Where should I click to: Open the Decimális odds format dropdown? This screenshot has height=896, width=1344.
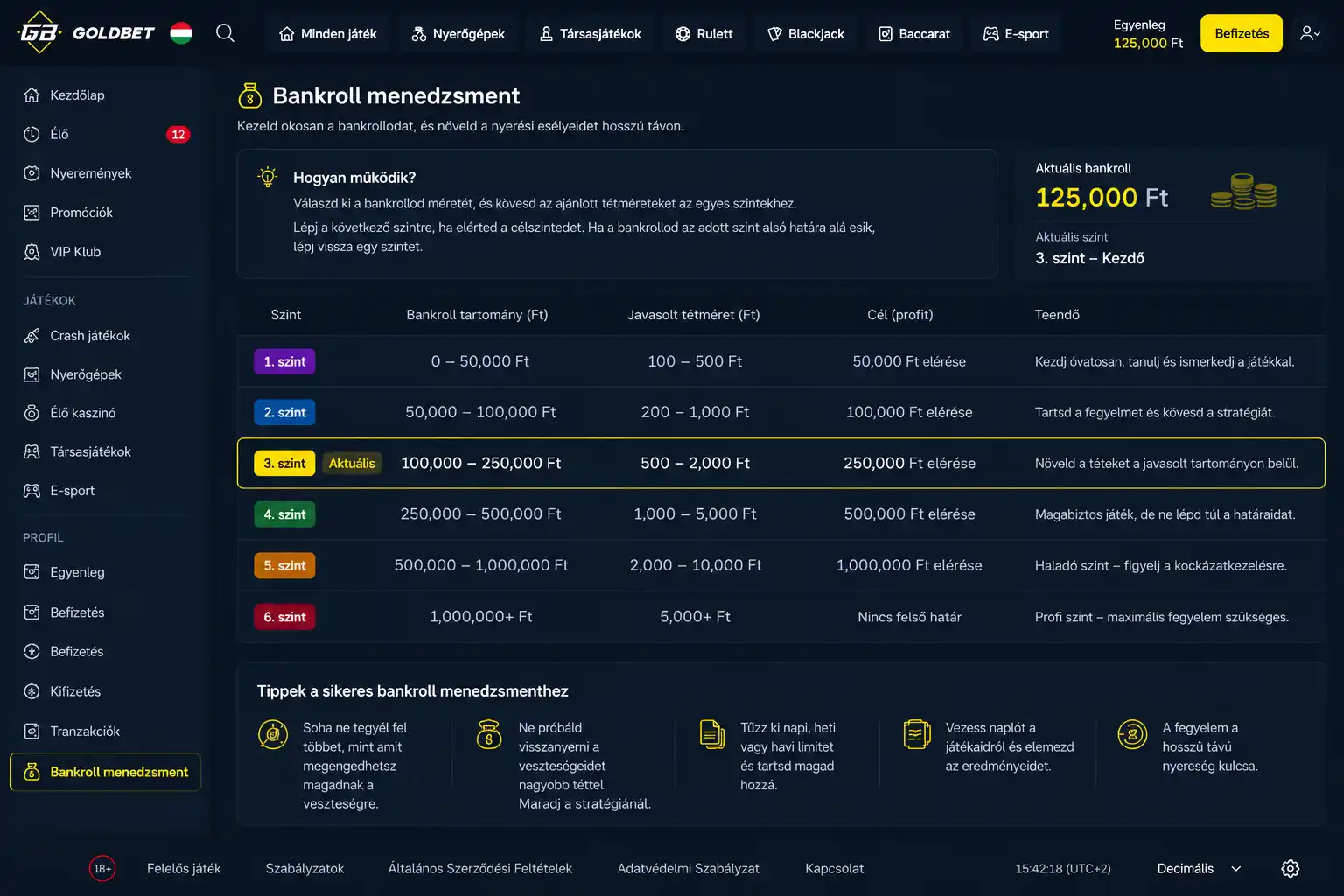pyautogui.click(x=1199, y=868)
